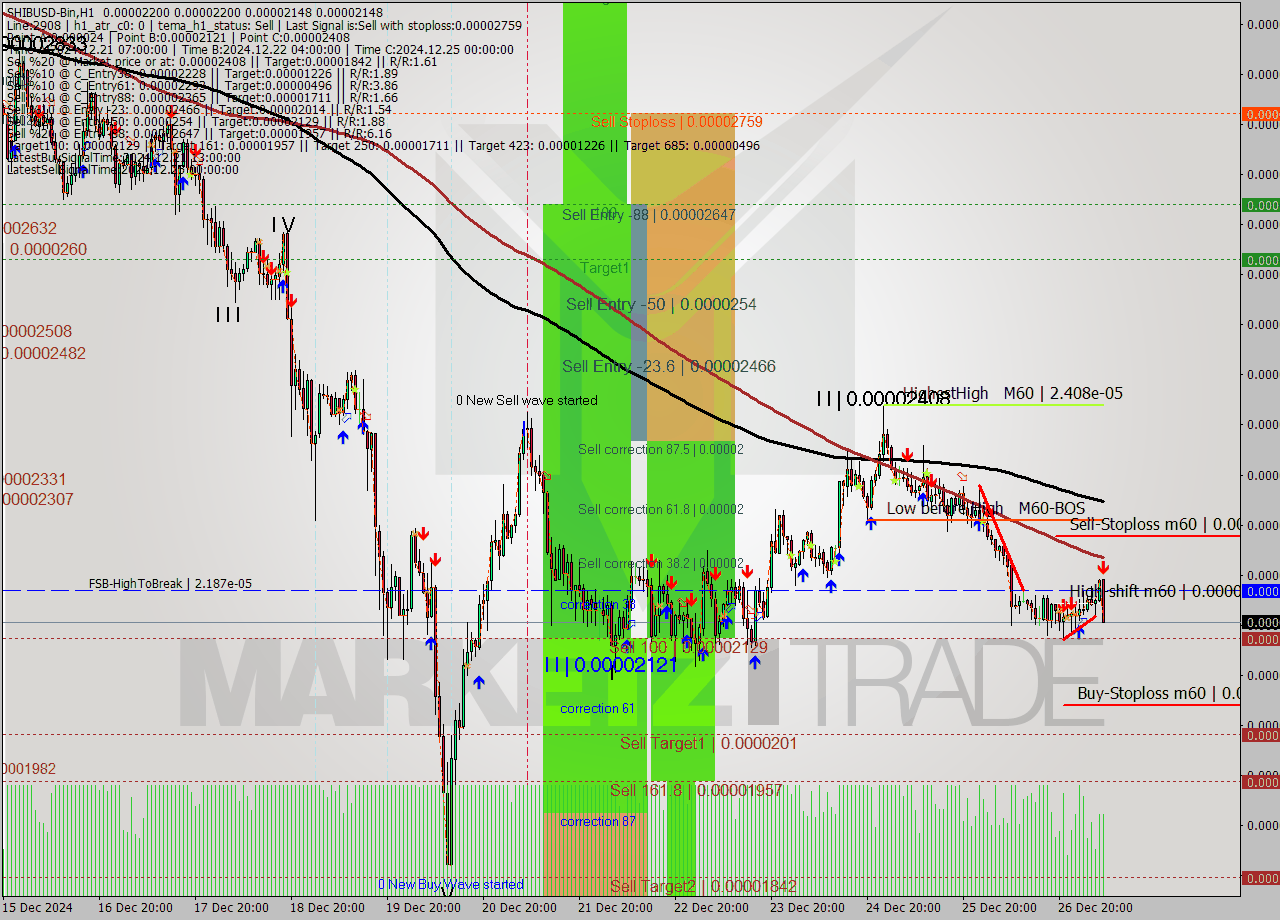Click the '20 Dec 20:00' time axis label
The height and width of the screenshot is (920, 1280).
point(519,908)
